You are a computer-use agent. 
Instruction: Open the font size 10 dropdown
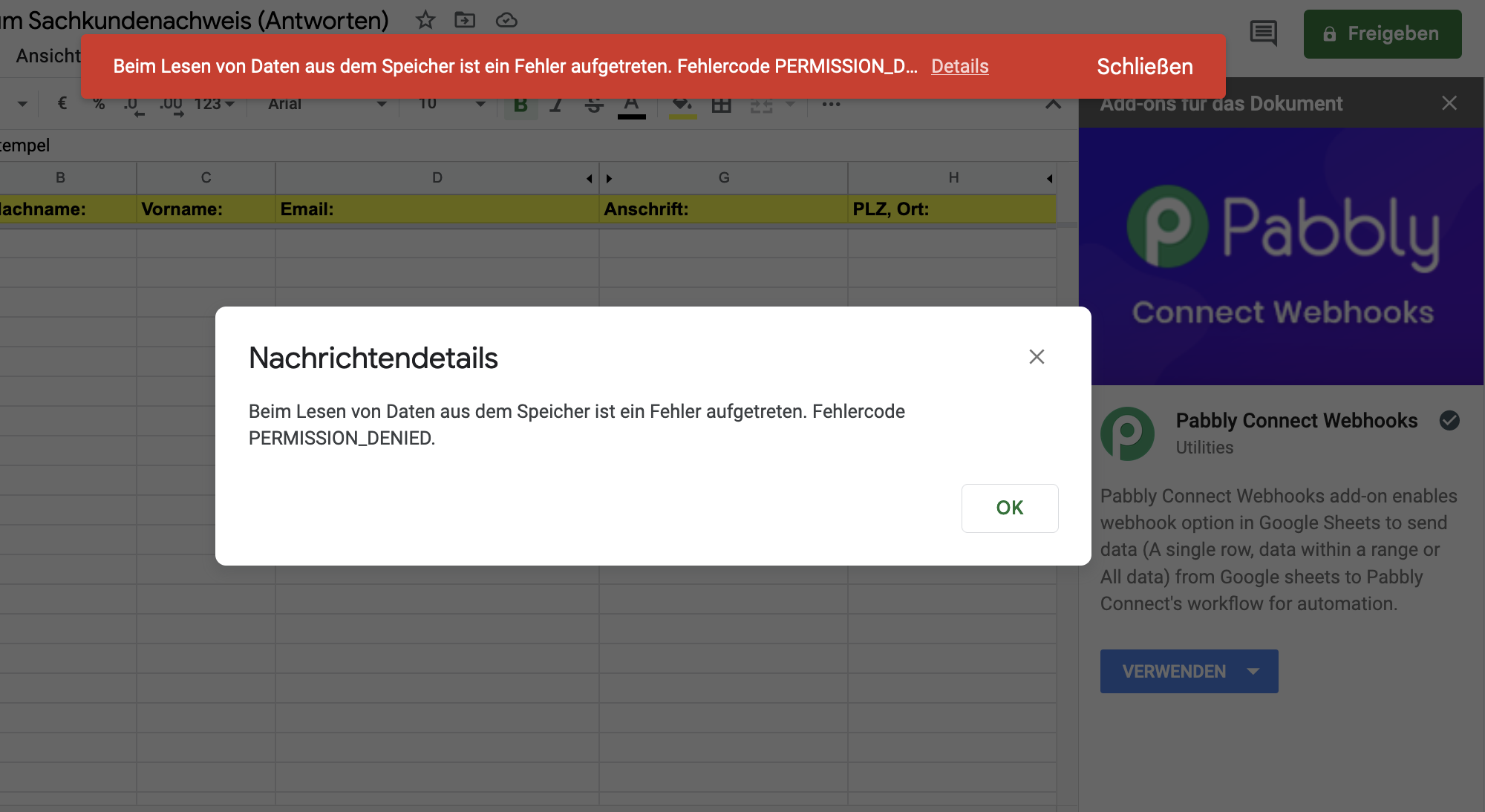(451, 104)
